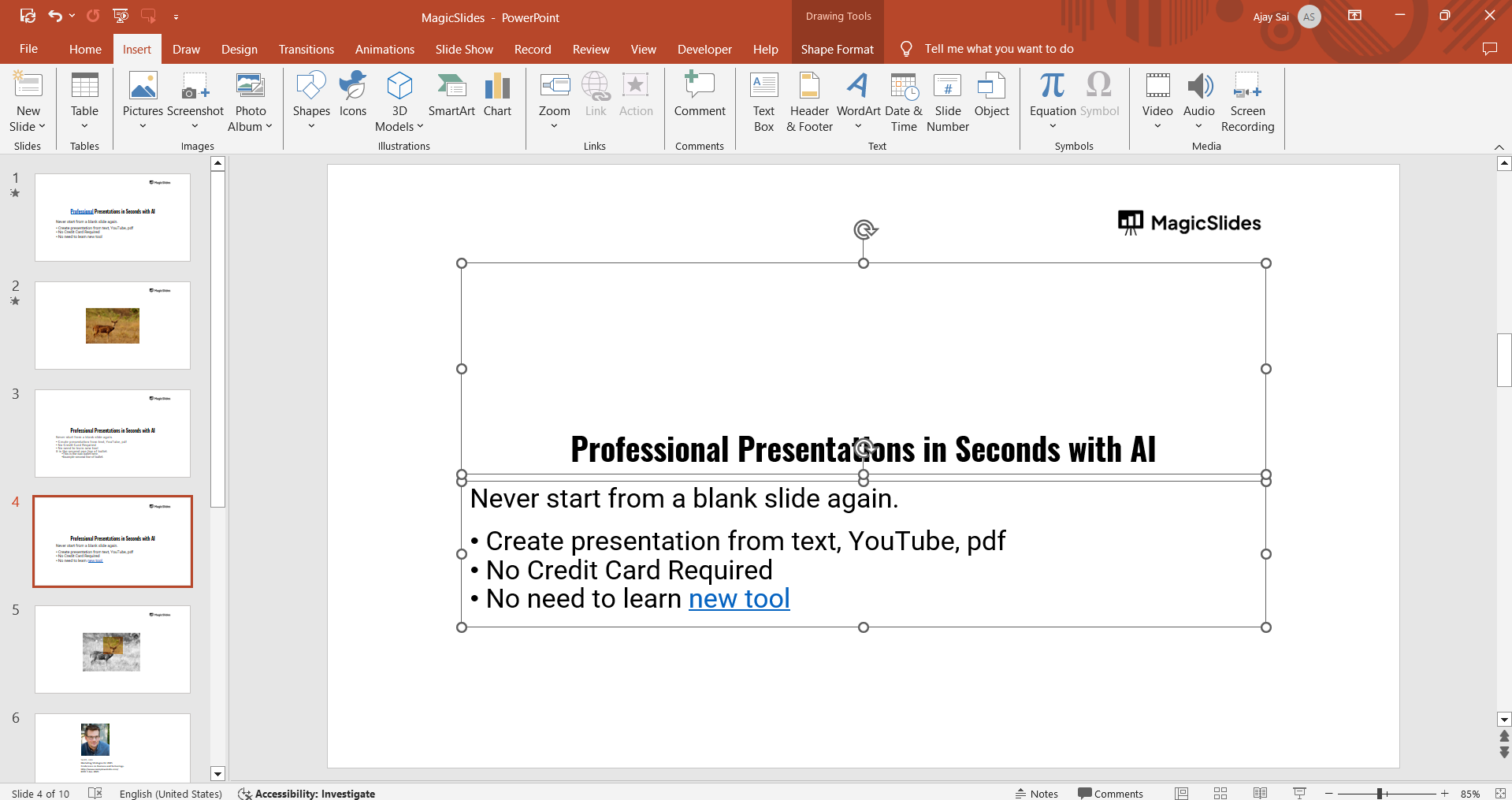Insert an Equation
The height and width of the screenshot is (800, 1512).
[1053, 102]
